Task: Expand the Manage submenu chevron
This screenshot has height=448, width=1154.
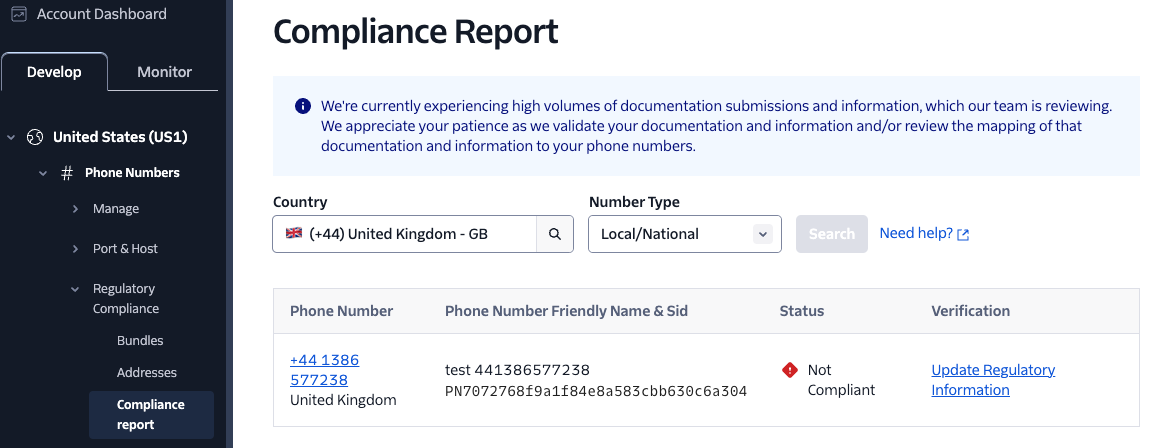Action: [x=75, y=209]
